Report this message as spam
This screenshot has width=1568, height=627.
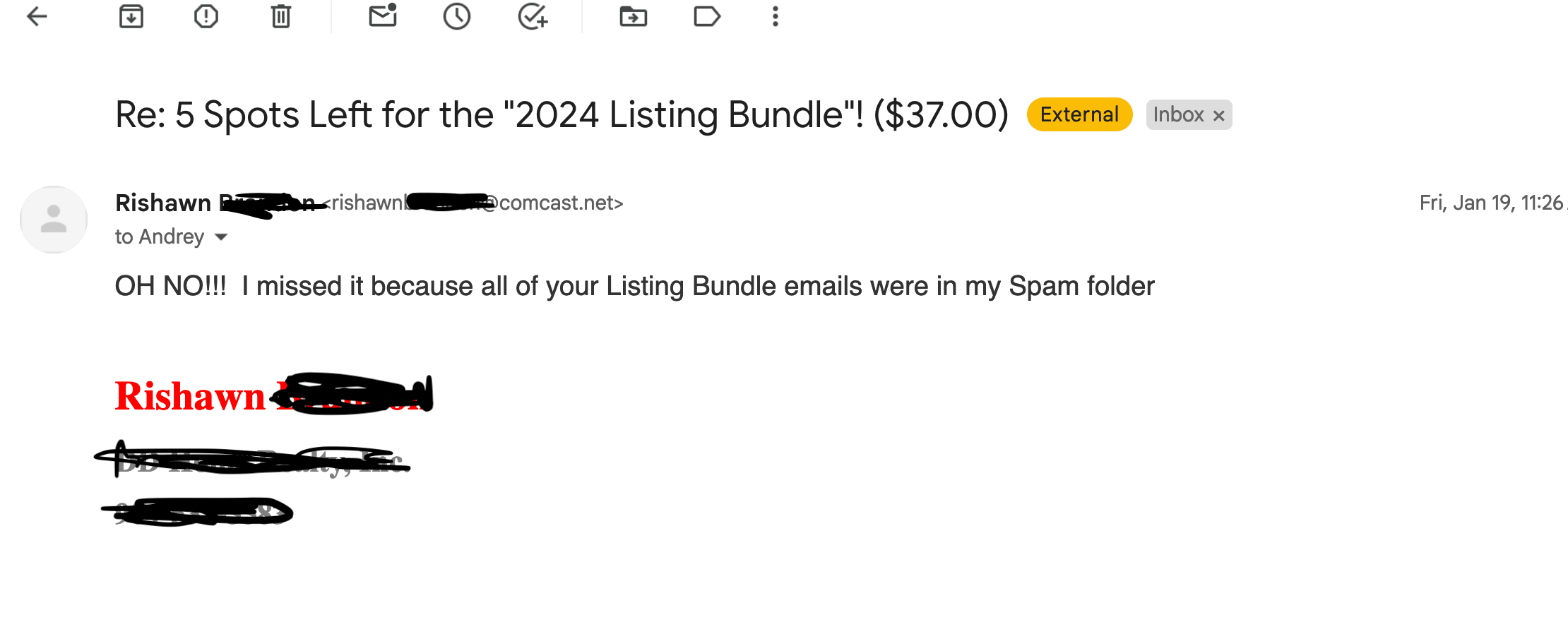206,16
